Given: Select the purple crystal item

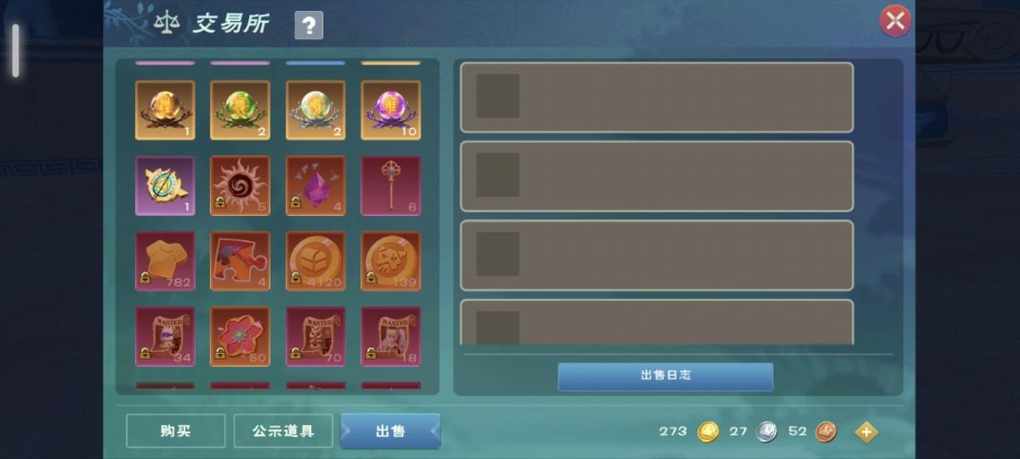Looking at the screenshot, I should [x=315, y=185].
